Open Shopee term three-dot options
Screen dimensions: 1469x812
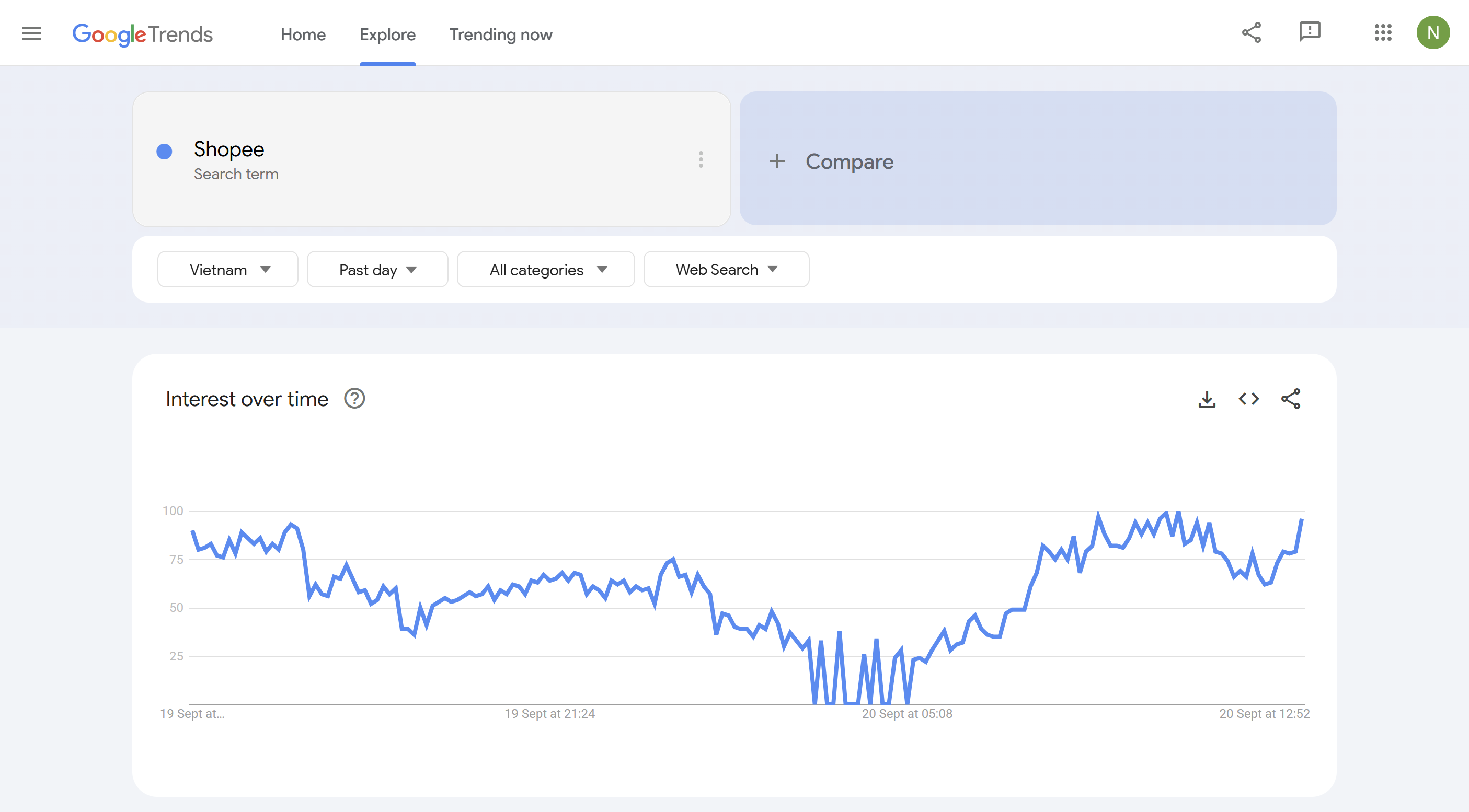701,159
